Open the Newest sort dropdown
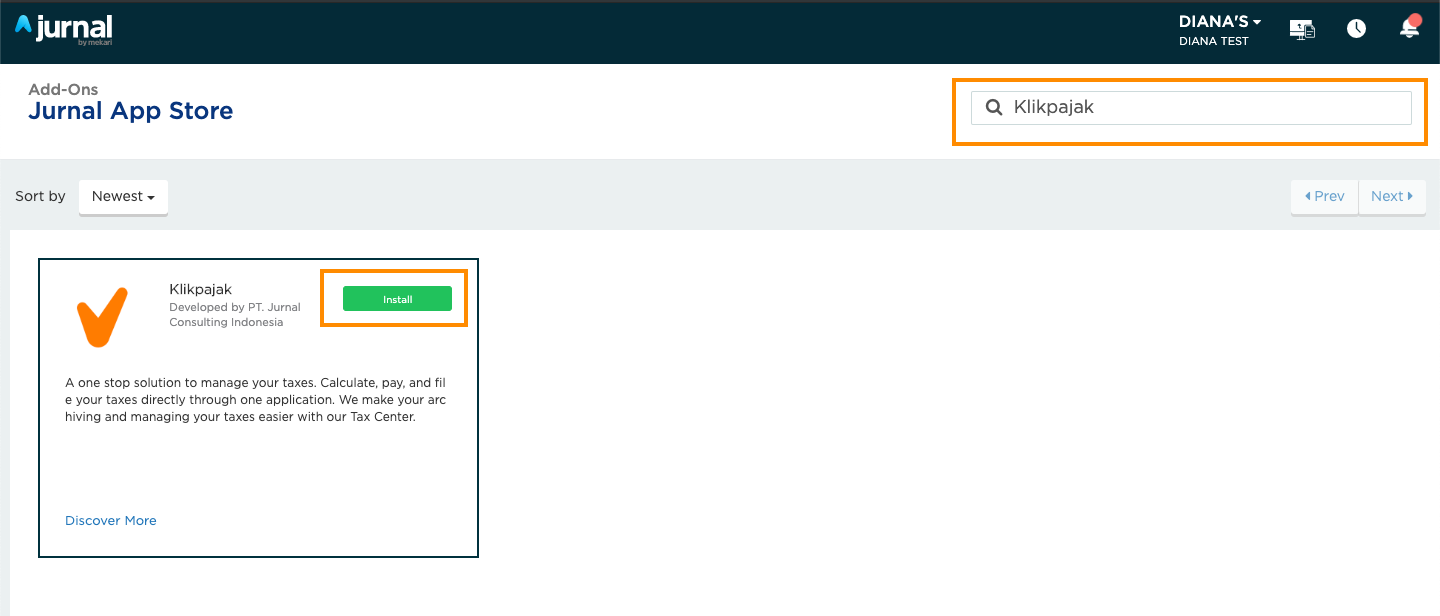 [x=123, y=197]
